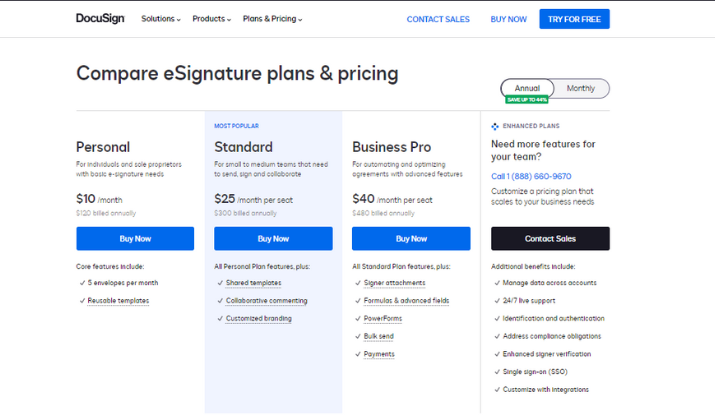
Task: Expand the Plans & Pricing menu
Action: pos(272,19)
